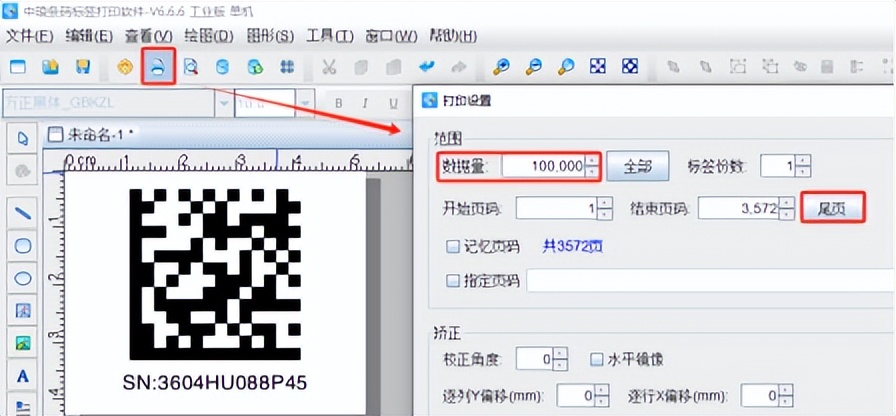Click the 结束页码 spinner arrows
The width and height of the screenshot is (896, 416).
788,209
